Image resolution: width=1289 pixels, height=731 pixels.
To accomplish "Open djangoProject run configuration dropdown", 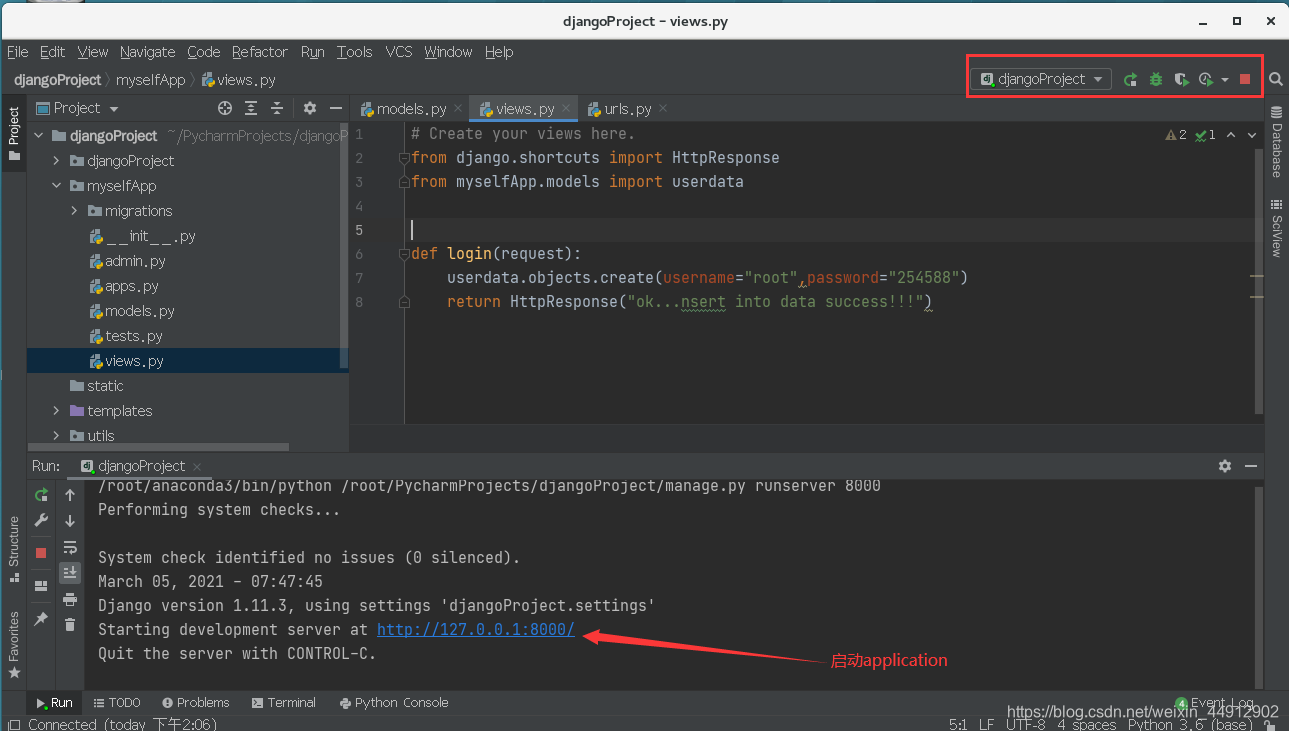I will coord(1041,79).
